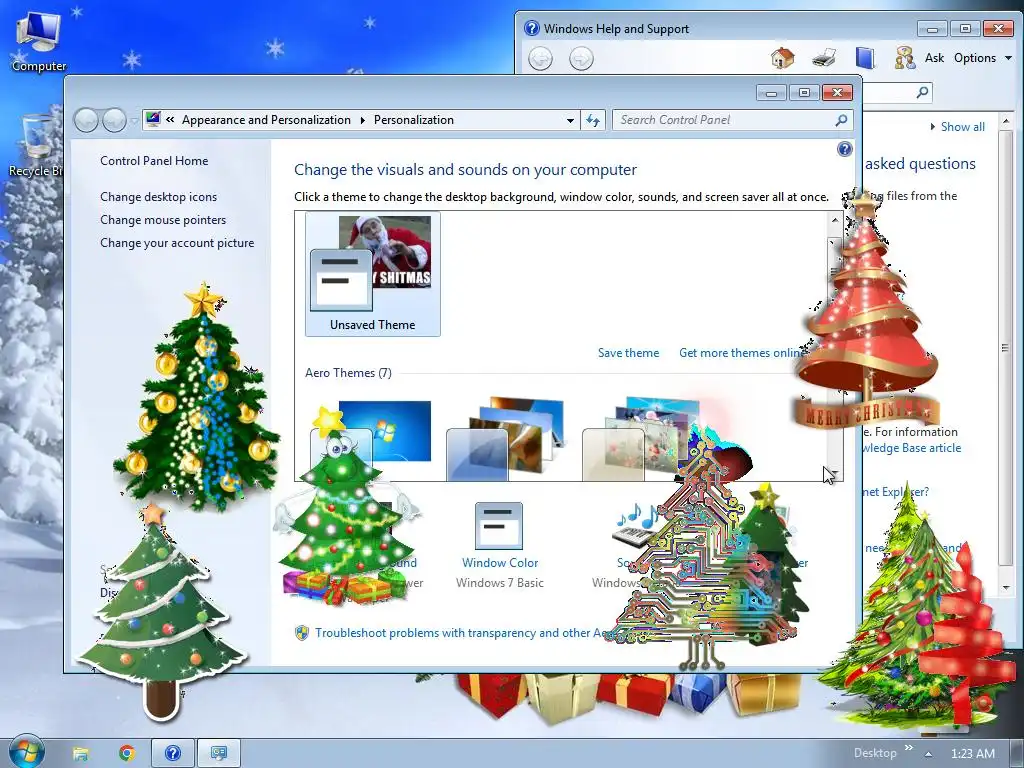This screenshot has width=1024, height=768.
Task: Launch Google Chrome from the taskbar
Action: point(127,754)
